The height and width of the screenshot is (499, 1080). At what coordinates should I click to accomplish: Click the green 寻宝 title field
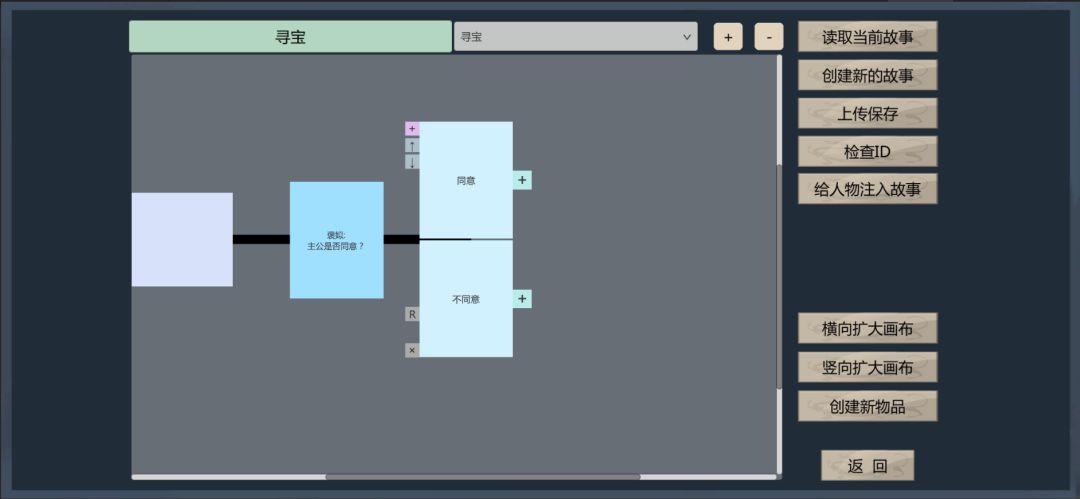[x=290, y=37]
